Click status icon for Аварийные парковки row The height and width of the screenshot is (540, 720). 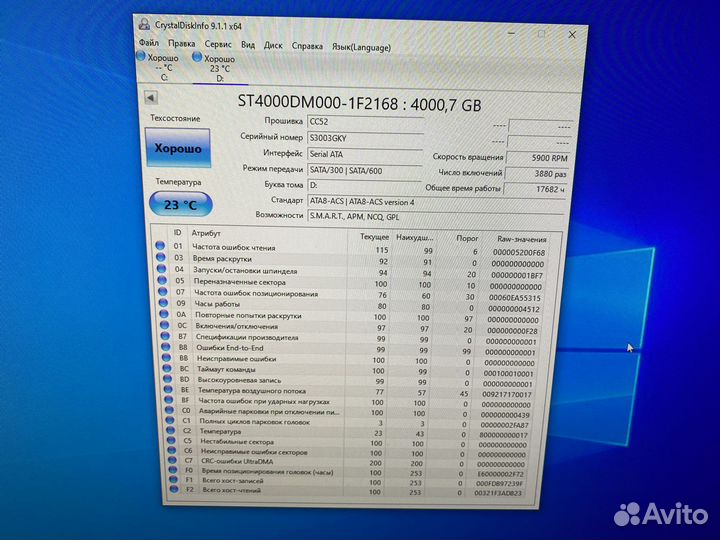coord(169,411)
